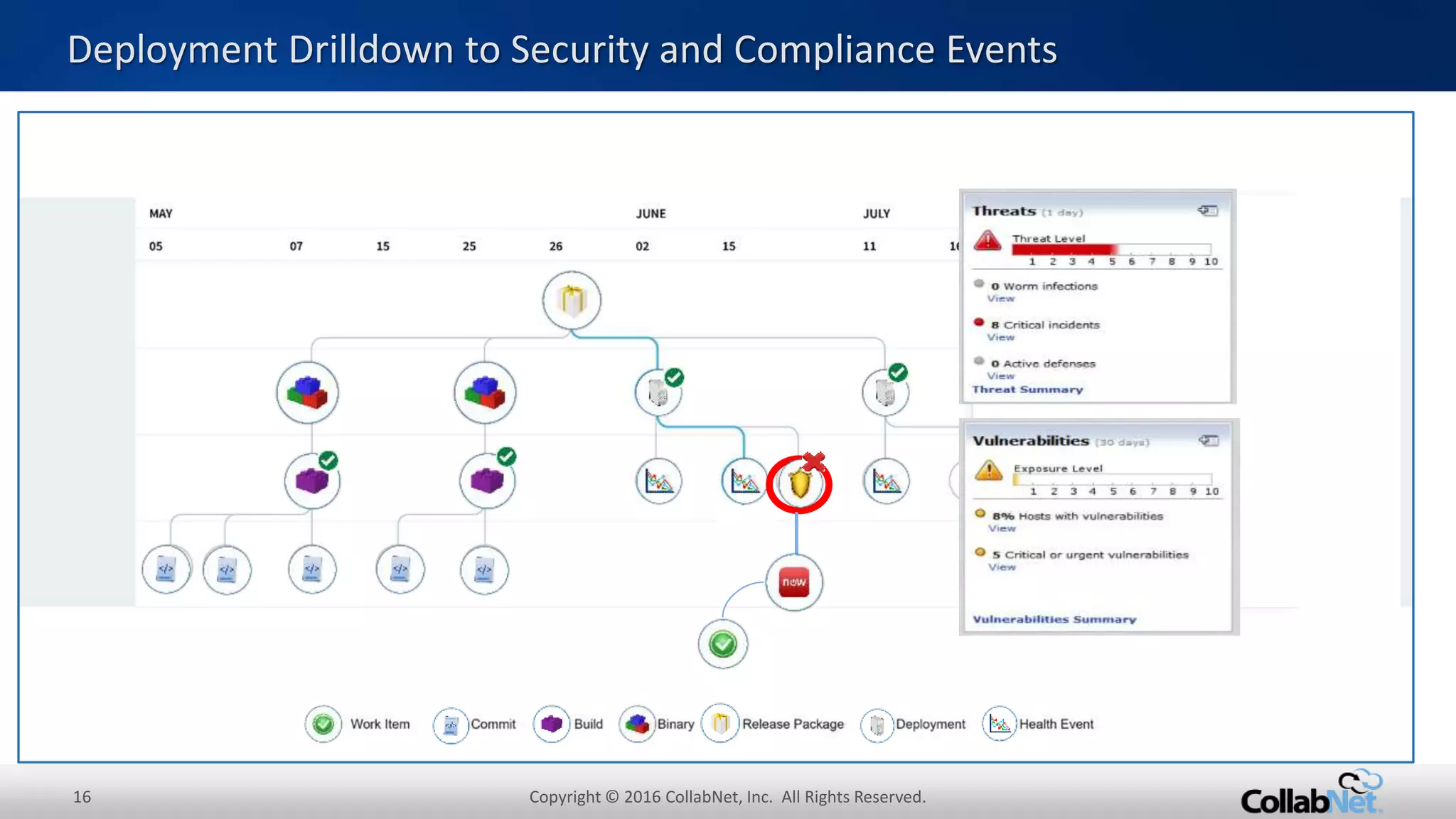View critical incidents details
Image resolution: width=1456 pixels, height=819 pixels.
(x=1000, y=337)
